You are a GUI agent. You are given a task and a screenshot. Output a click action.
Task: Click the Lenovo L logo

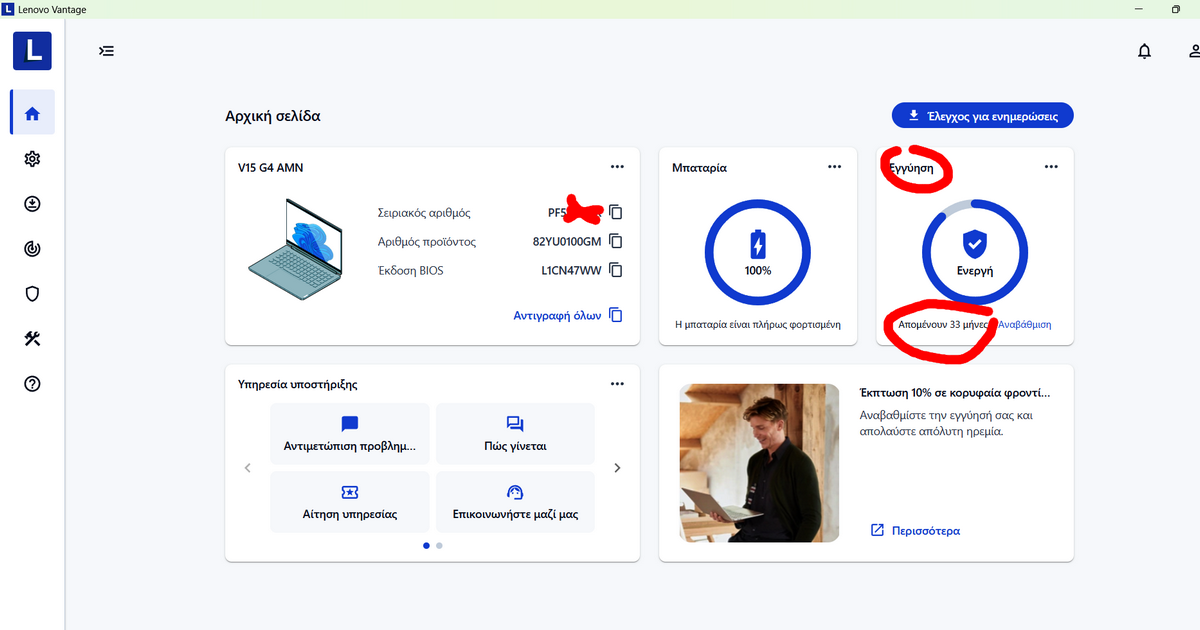pyautogui.click(x=32, y=50)
